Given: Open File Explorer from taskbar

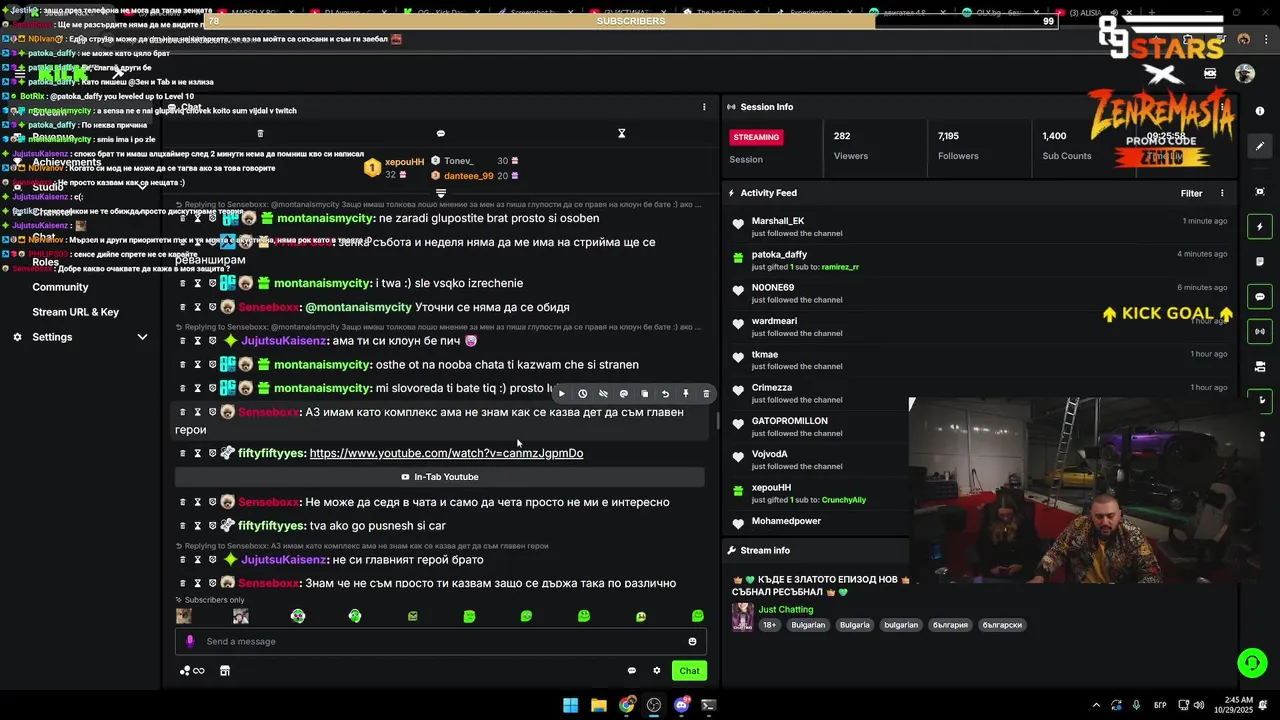Looking at the screenshot, I should pos(598,705).
